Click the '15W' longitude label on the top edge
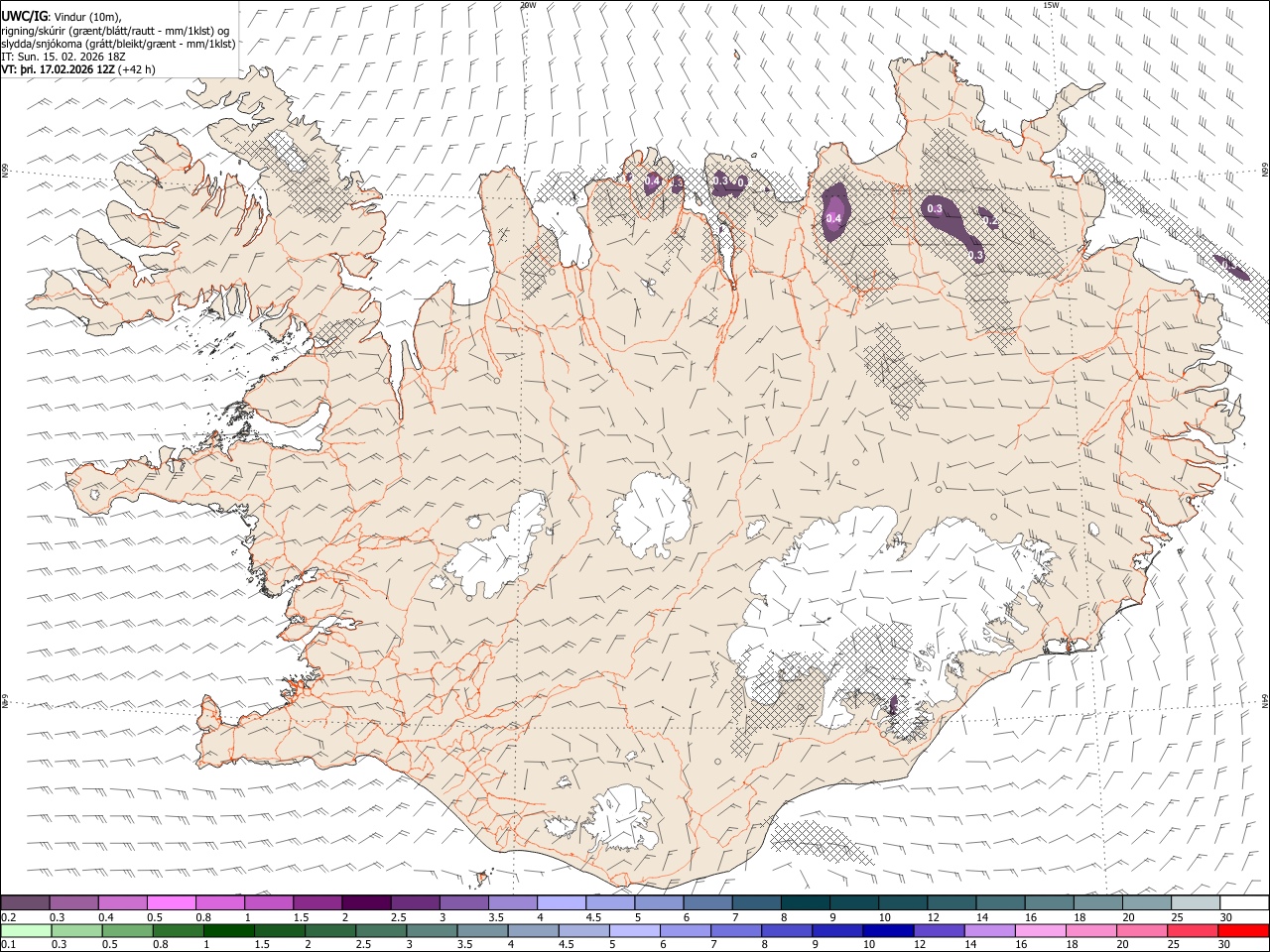 pos(1051,4)
